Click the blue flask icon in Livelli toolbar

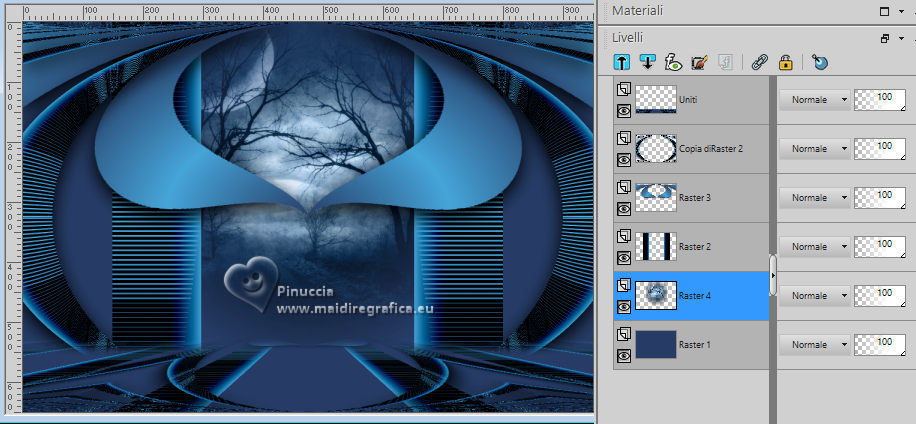pyautogui.click(x=820, y=62)
